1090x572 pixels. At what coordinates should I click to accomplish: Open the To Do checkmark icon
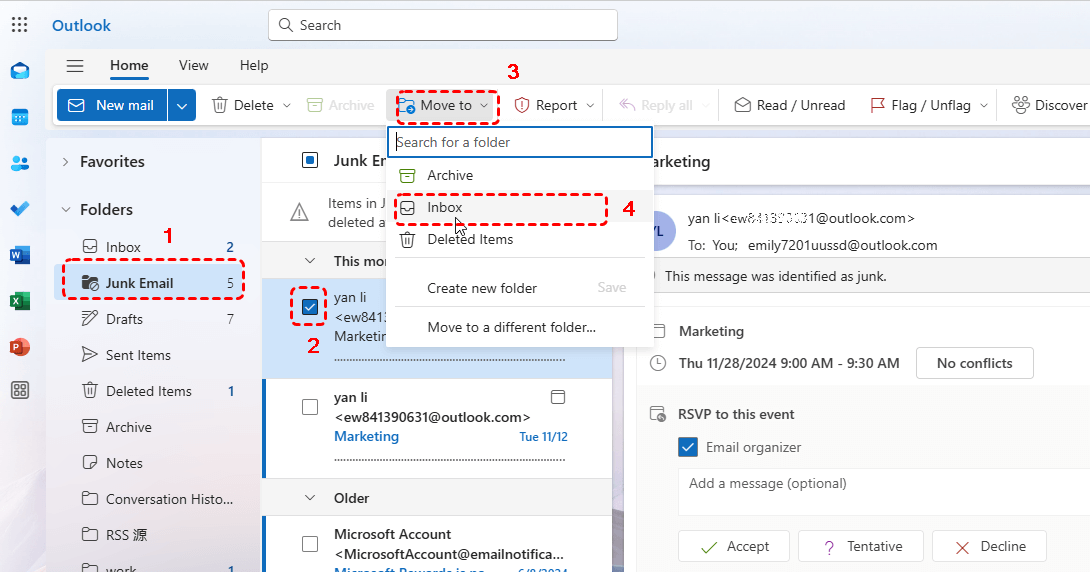[x=19, y=209]
